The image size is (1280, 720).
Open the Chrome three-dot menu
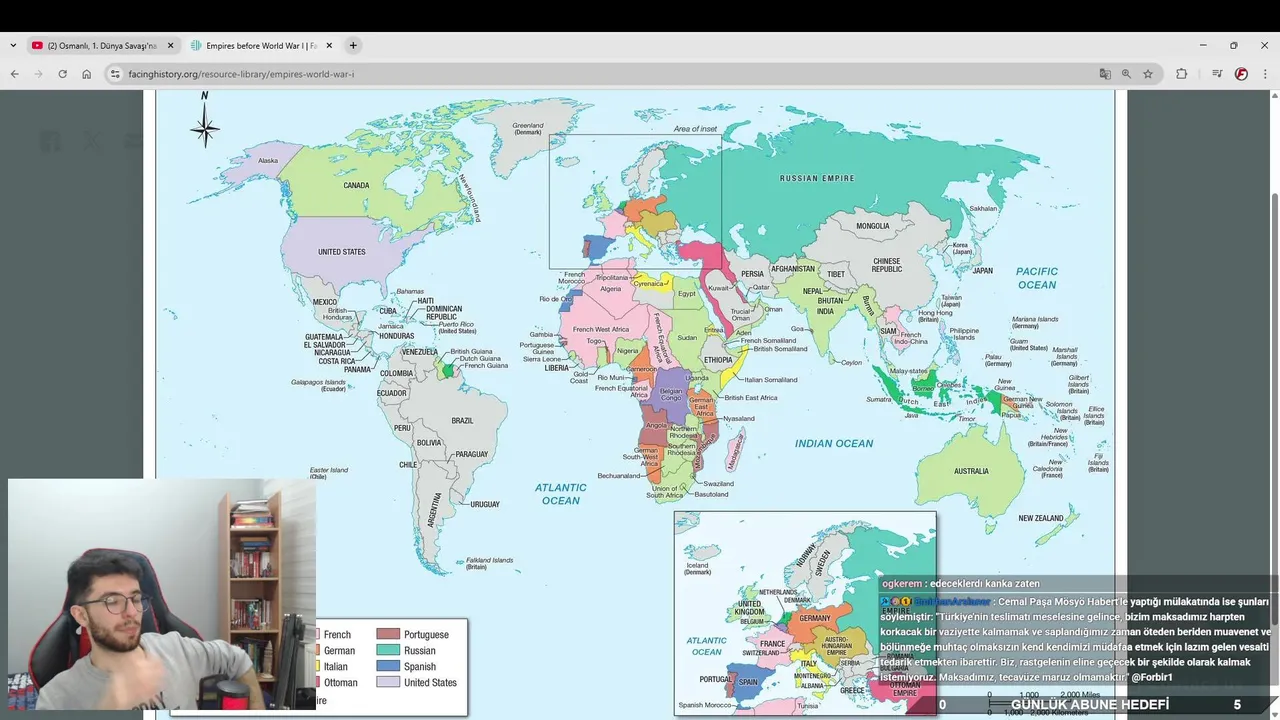pyautogui.click(x=1265, y=74)
